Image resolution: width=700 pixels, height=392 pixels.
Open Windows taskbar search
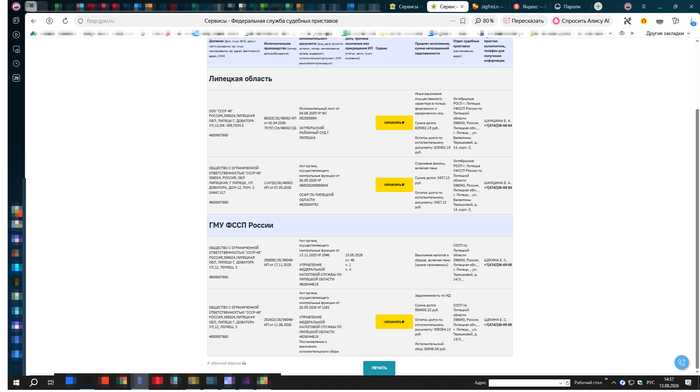(33, 382)
